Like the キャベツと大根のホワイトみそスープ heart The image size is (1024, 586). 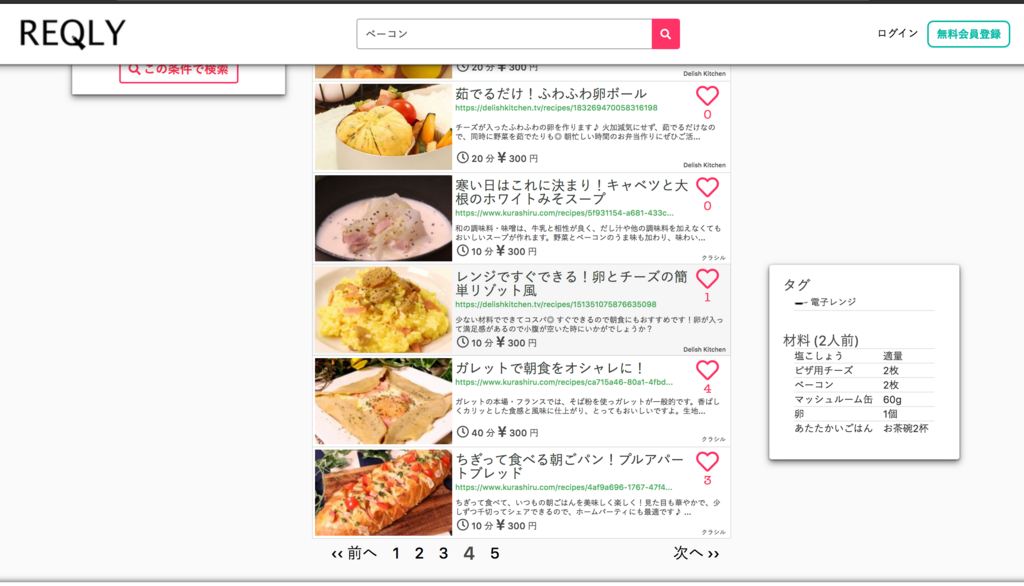(707, 187)
